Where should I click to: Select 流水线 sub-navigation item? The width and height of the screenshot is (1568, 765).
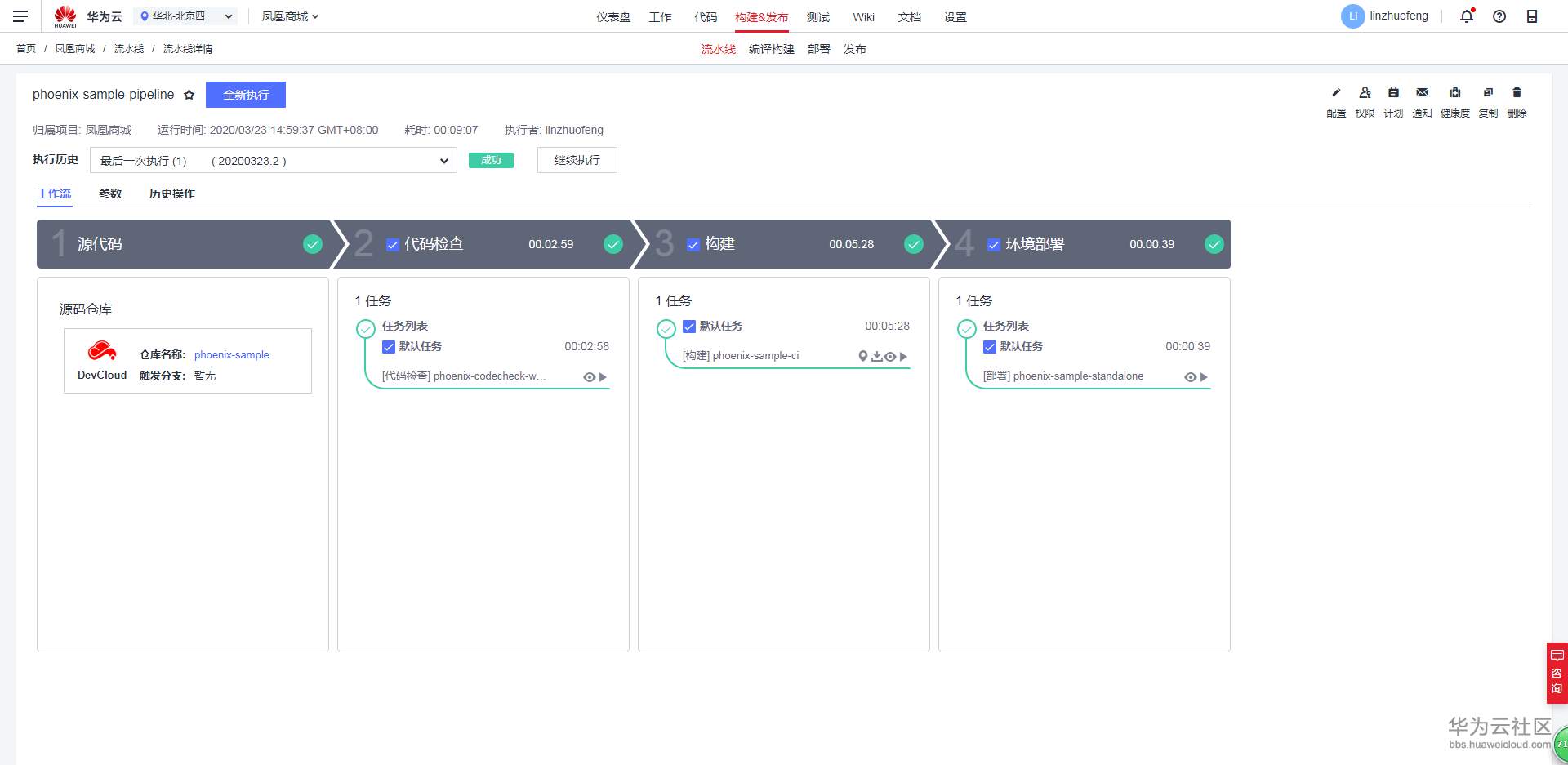coord(719,49)
